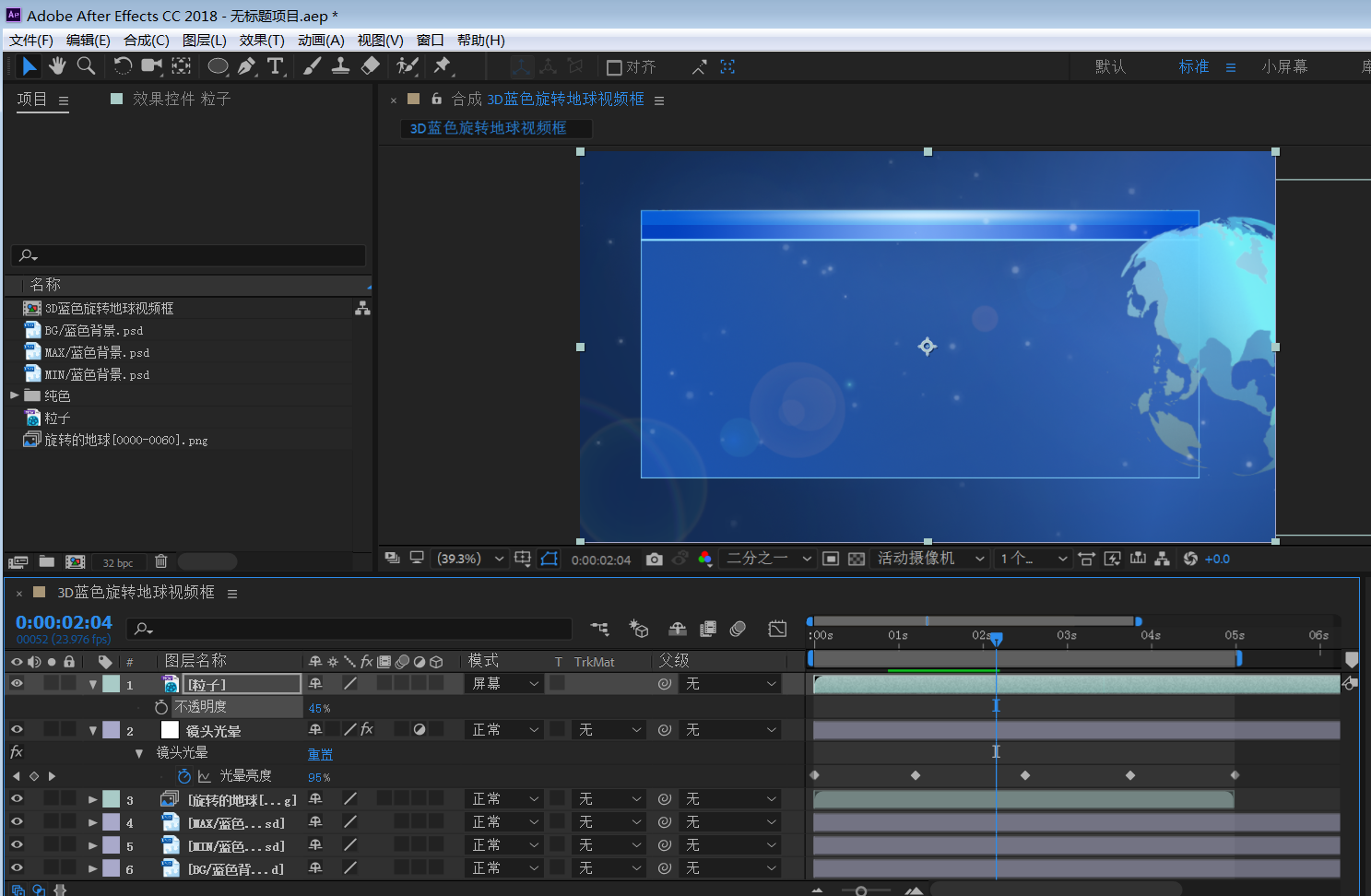Click the new folder icon in Project panel
This screenshot has height=896, width=1371.
(x=47, y=561)
